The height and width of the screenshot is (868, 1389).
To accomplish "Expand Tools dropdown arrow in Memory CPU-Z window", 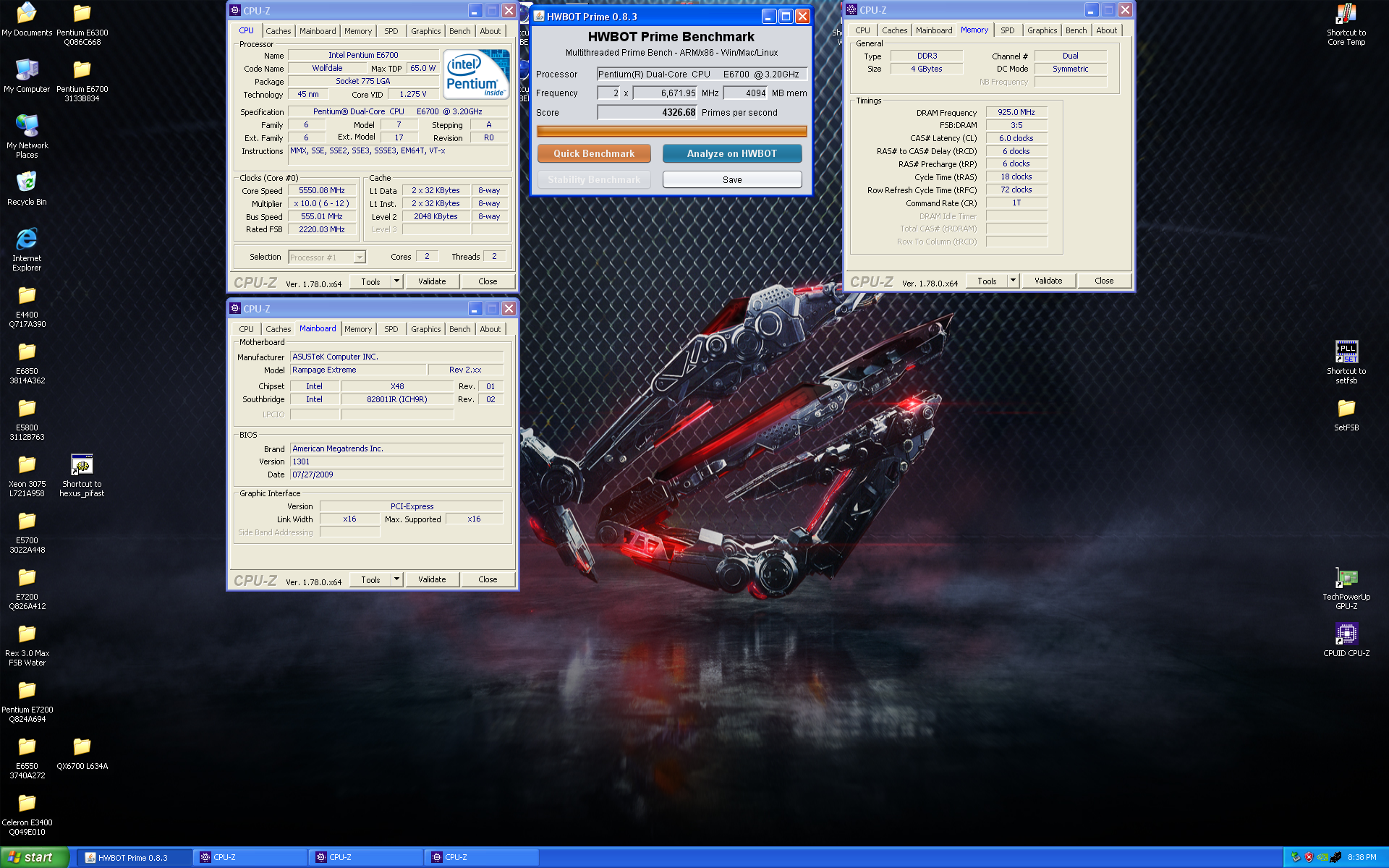I will point(1013,281).
